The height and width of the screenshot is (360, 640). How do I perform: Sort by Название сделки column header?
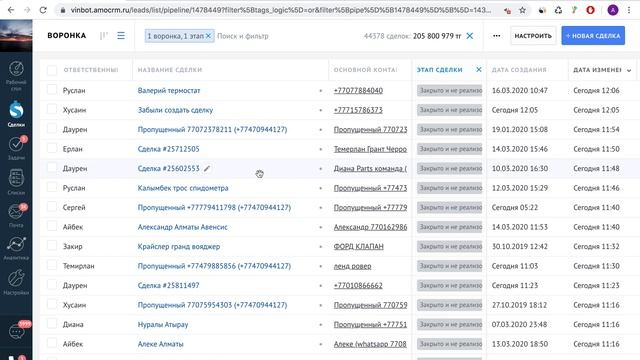click(x=170, y=70)
